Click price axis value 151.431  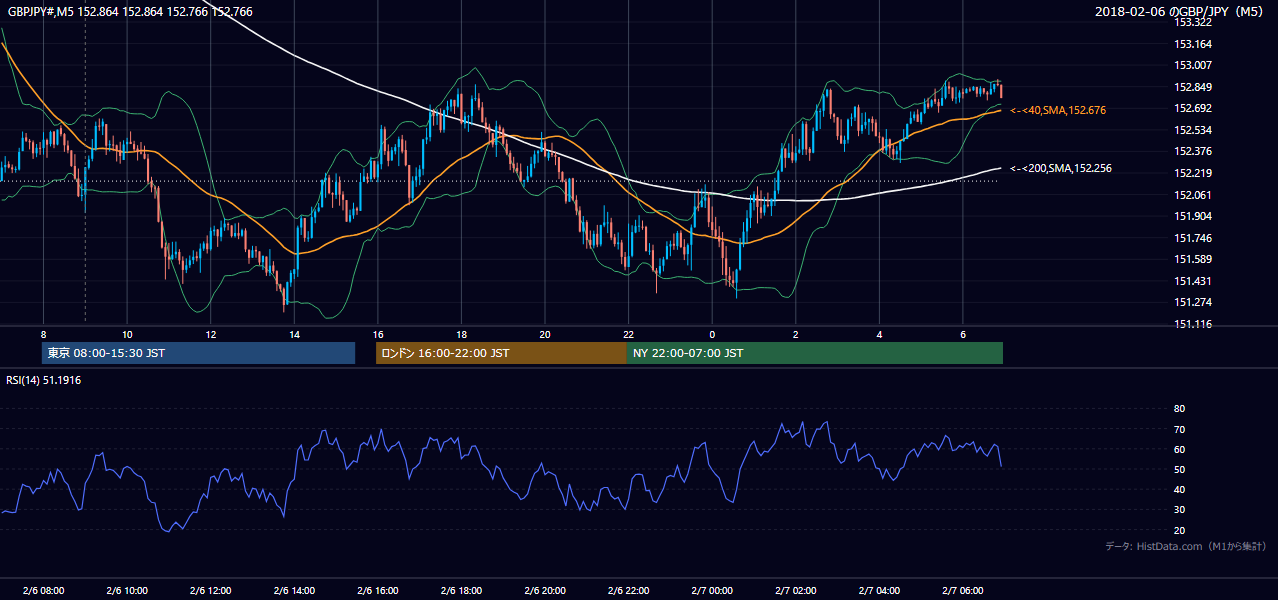coord(1192,281)
